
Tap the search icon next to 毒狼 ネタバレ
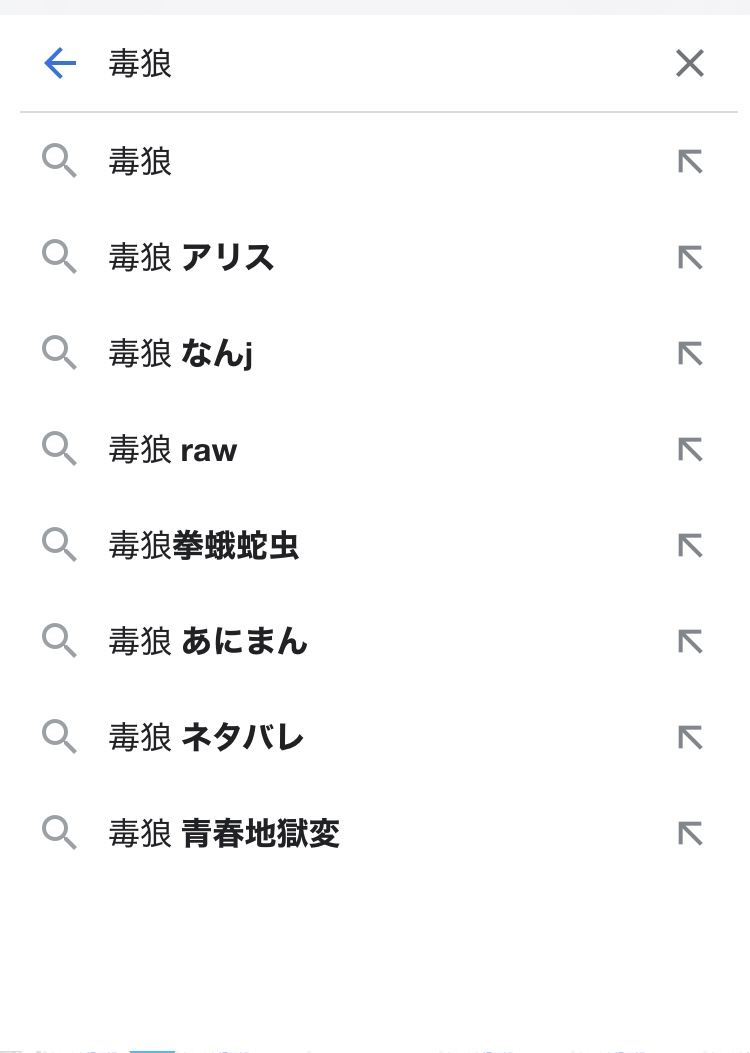[59, 737]
